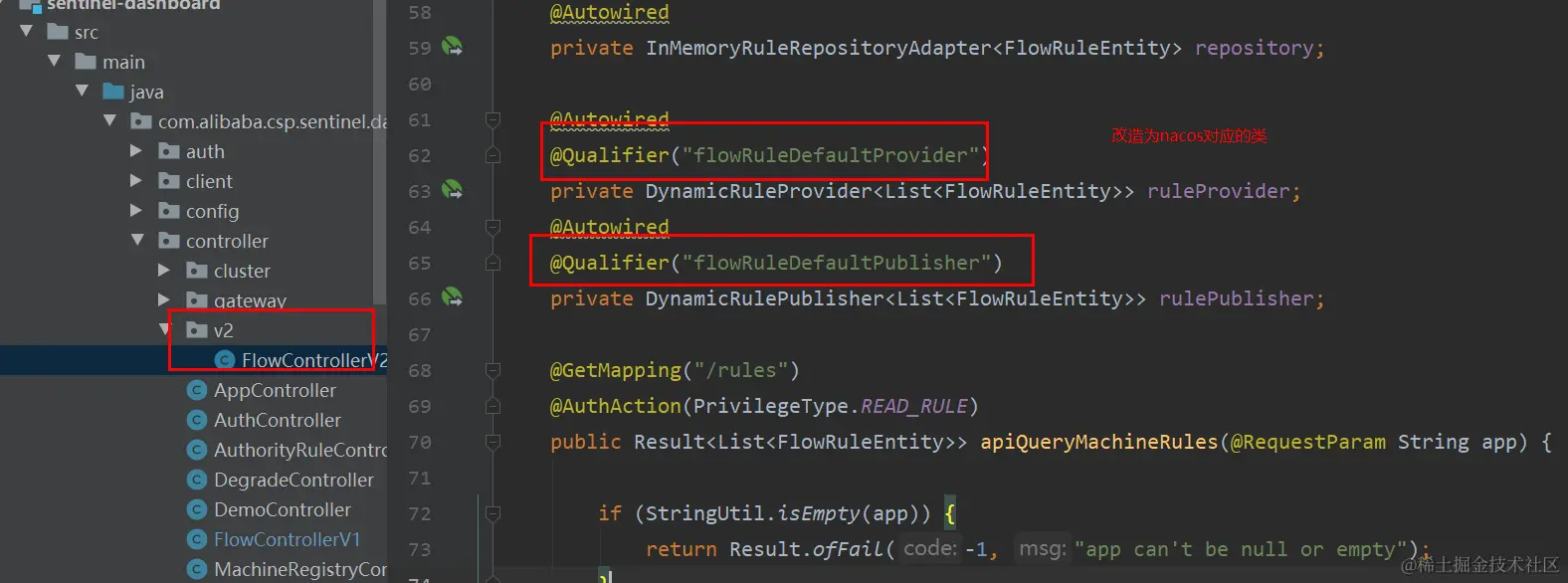The width and height of the screenshot is (1568, 583).
Task: Collapse the main folder arrow
Action: [x=55, y=62]
